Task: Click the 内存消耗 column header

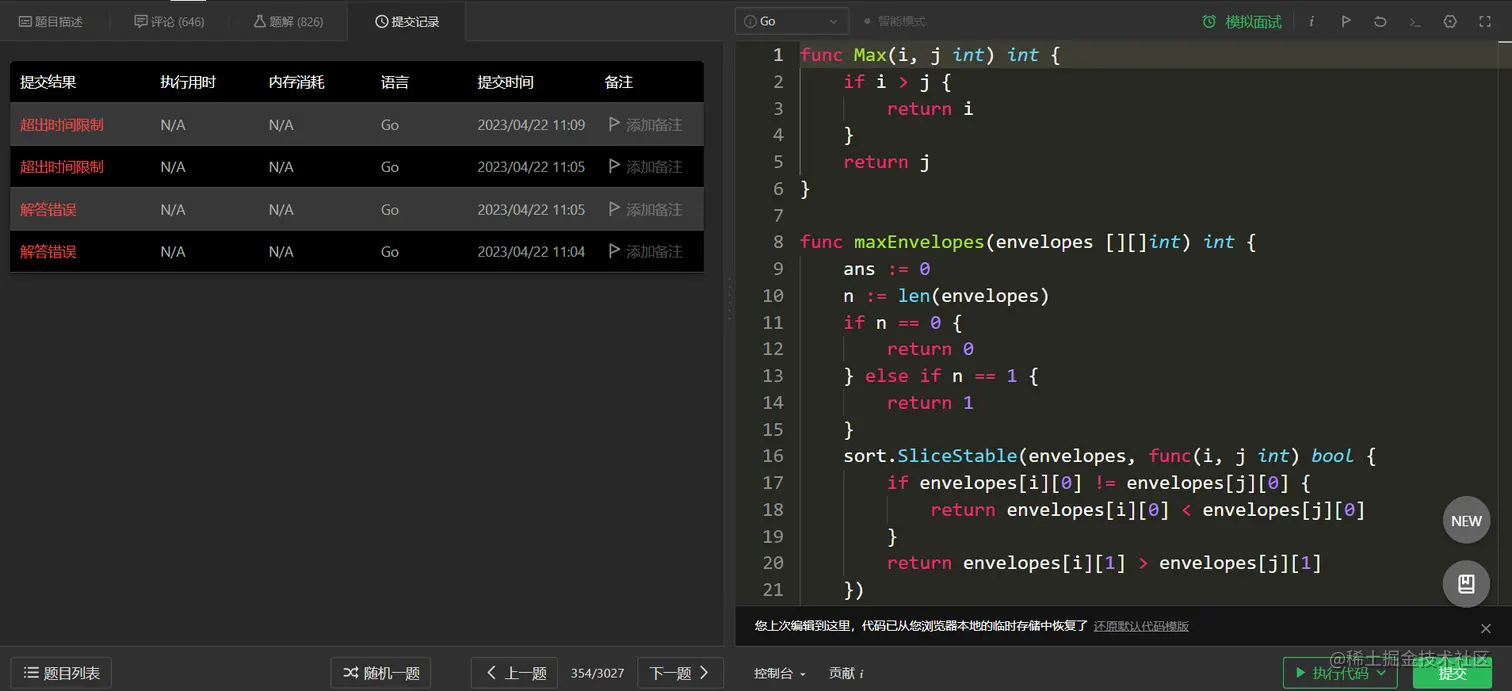Action: click(296, 82)
